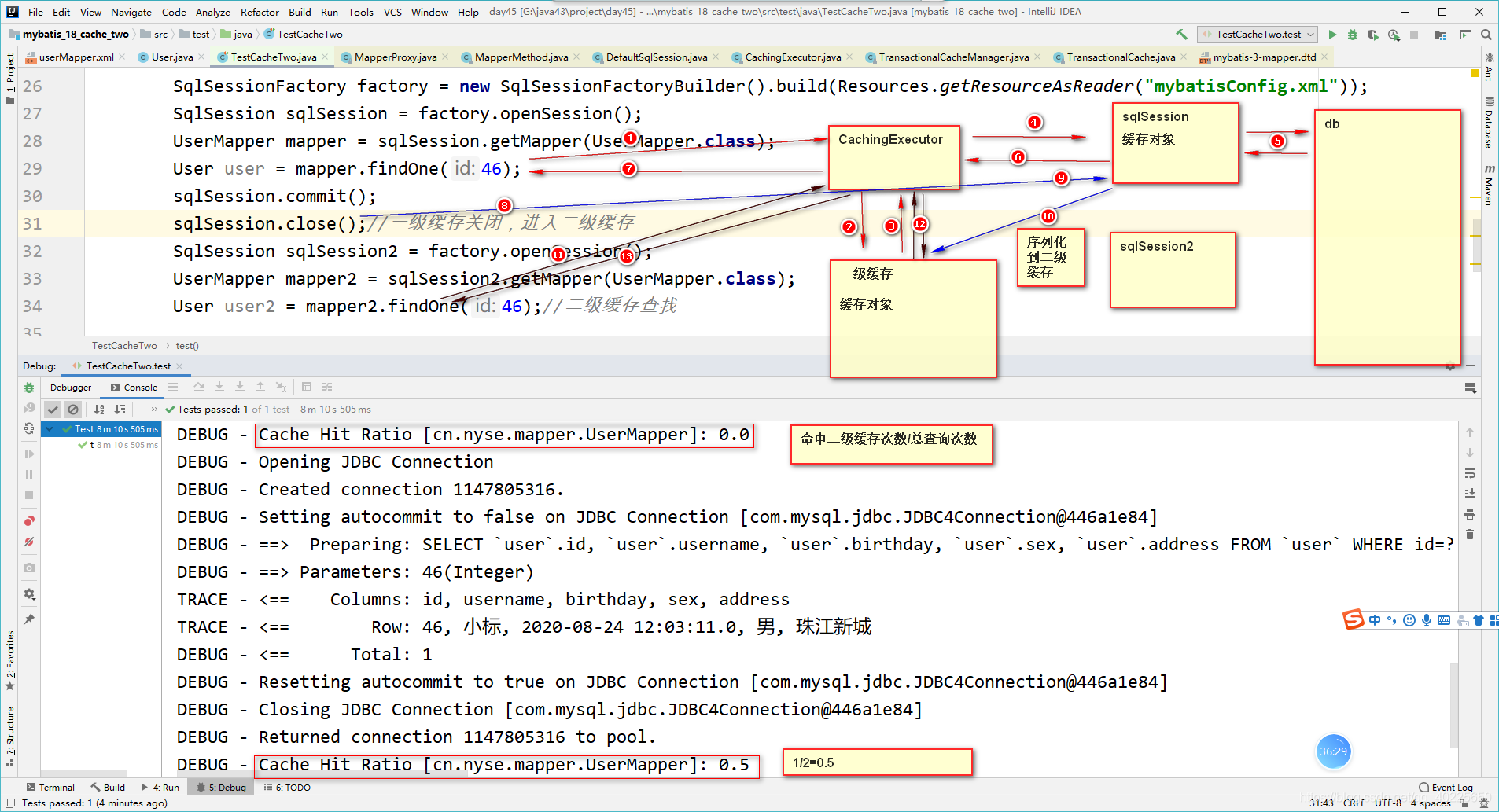Open Terminal tool window
This screenshot has height=812, width=1499.
[x=50, y=787]
